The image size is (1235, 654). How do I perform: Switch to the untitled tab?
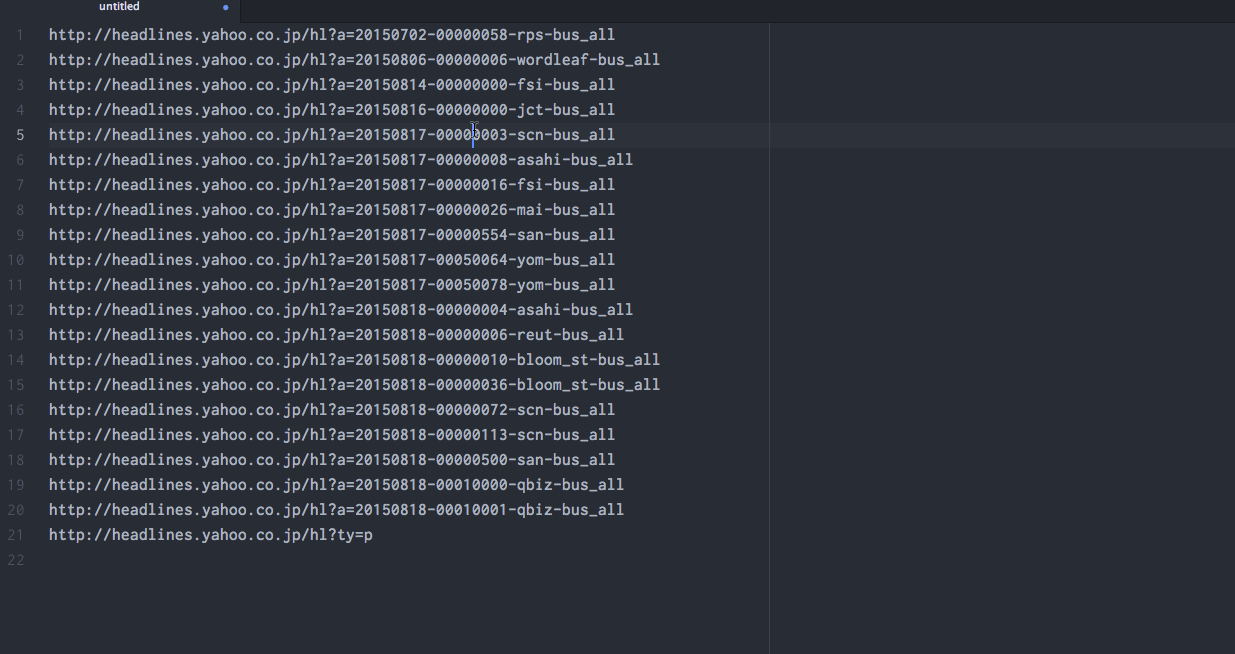coord(120,7)
